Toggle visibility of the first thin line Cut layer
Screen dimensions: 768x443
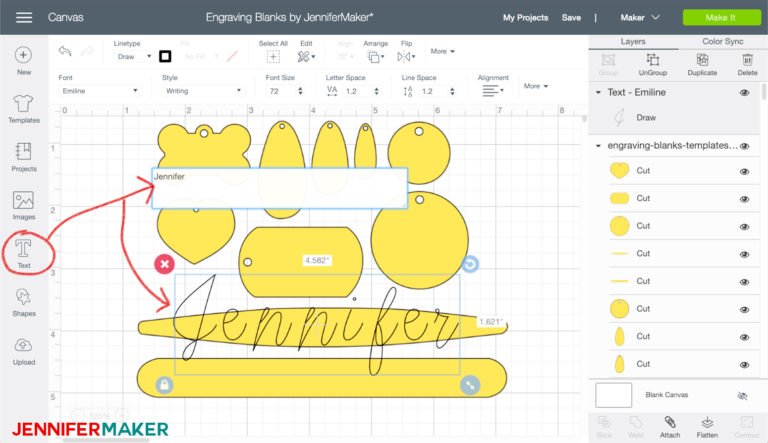click(x=744, y=254)
